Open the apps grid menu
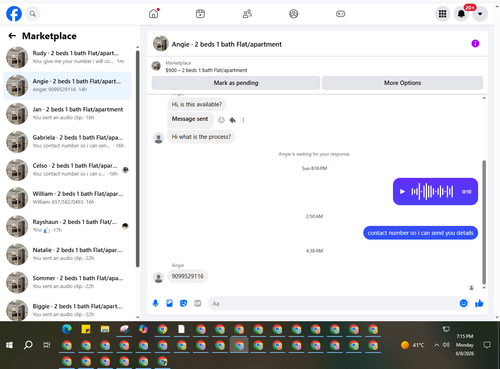The height and width of the screenshot is (369, 500). (x=442, y=14)
